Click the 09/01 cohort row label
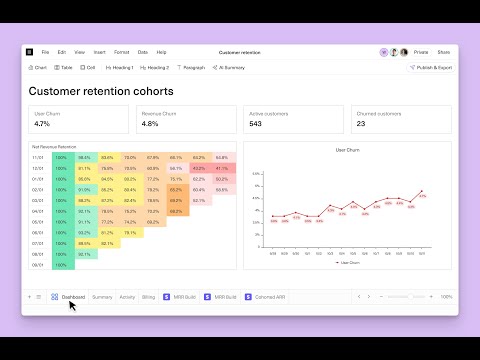 (38, 265)
